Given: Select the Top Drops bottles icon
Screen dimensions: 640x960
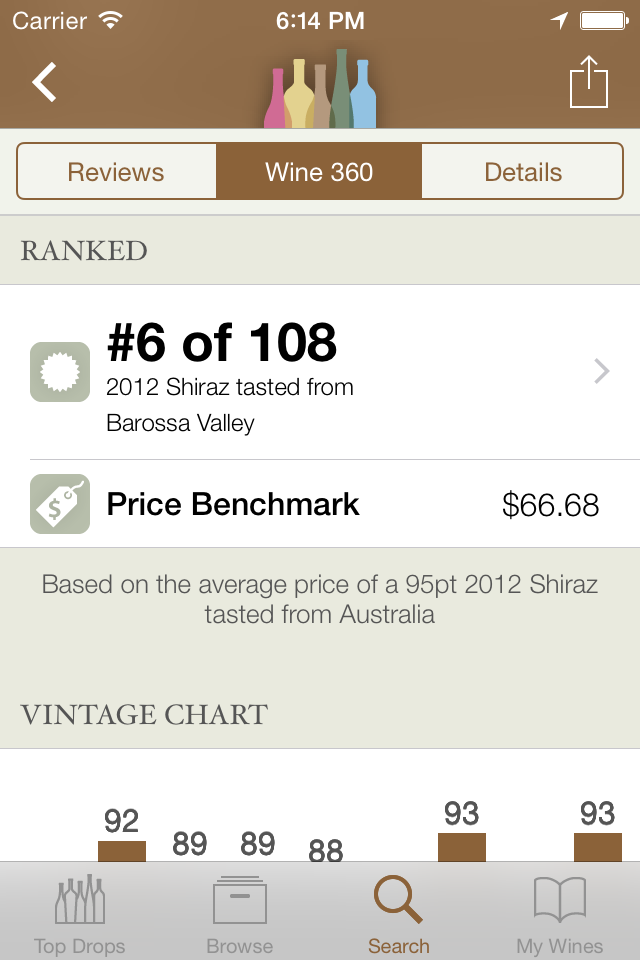Looking at the screenshot, I should (80, 900).
